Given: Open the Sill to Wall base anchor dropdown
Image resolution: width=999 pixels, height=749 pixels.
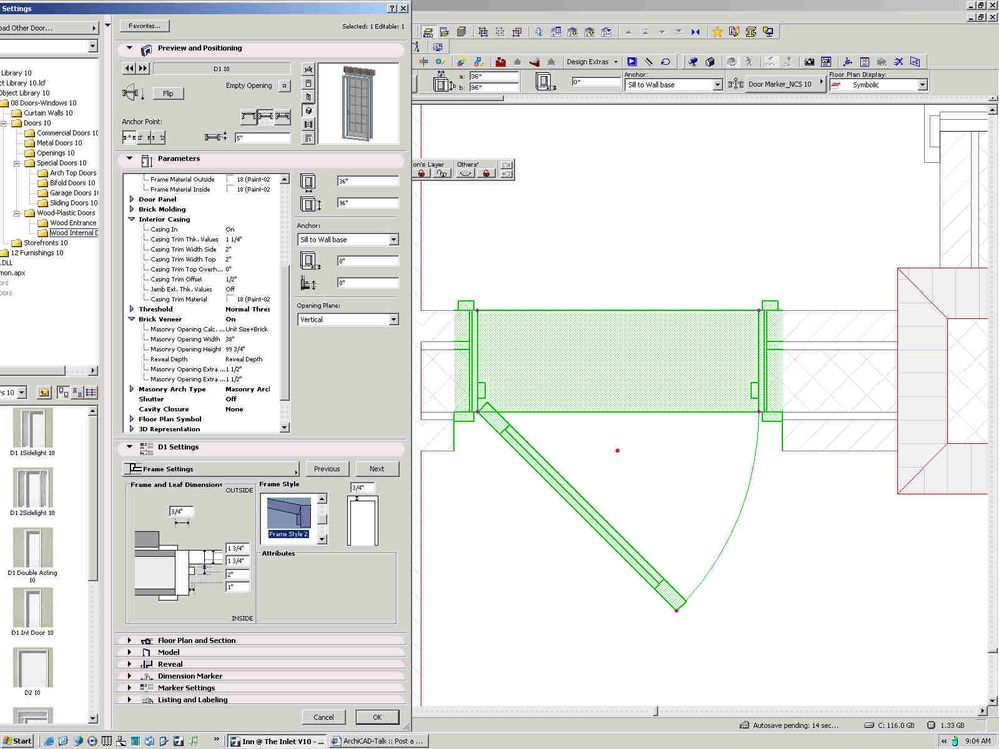Looking at the screenshot, I should click(x=347, y=240).
